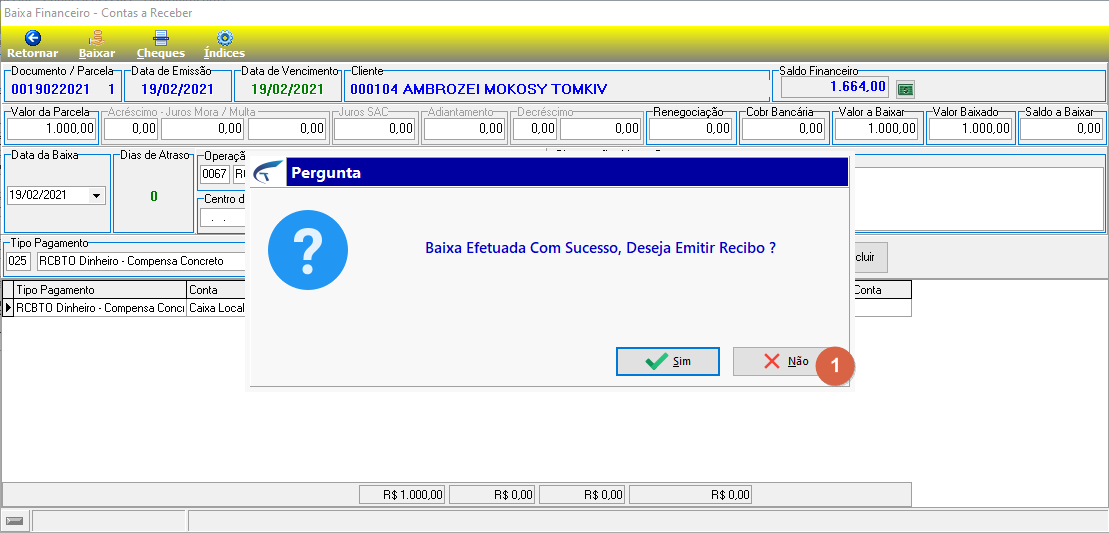Open the Cheques toolbar icon
Viewport: 1109px width, 533px height.
click(x=161, y=38)
